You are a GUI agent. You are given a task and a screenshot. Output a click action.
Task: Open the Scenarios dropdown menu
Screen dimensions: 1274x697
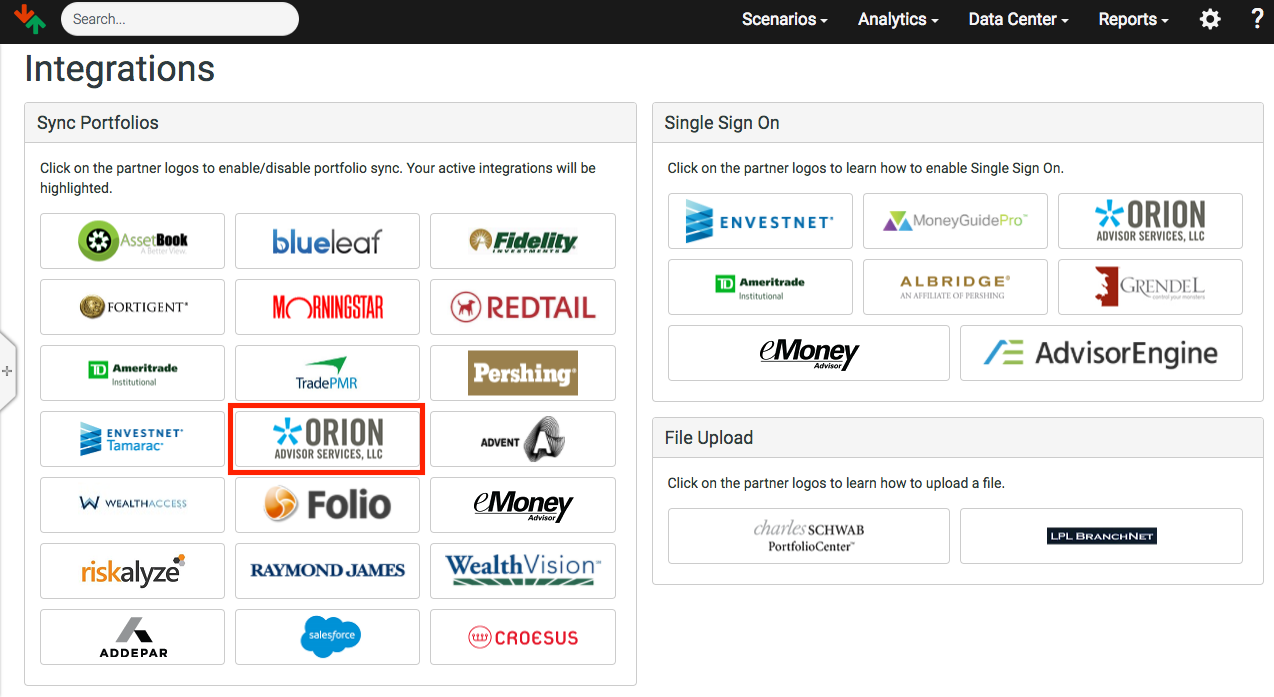(784, 19)
